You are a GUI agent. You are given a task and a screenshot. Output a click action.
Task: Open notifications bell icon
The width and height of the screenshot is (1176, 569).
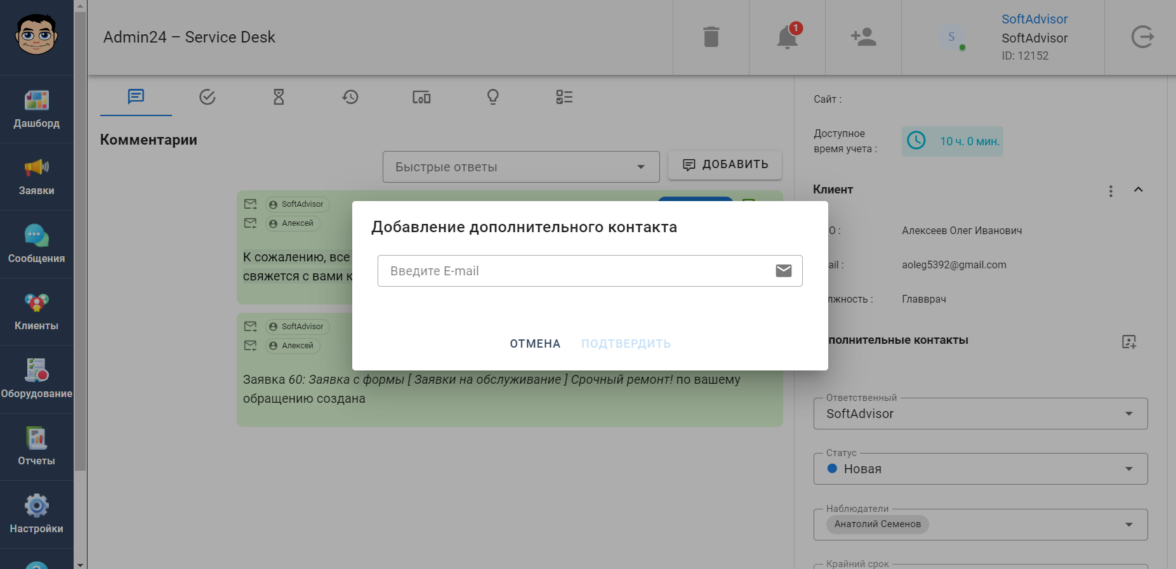787,37
